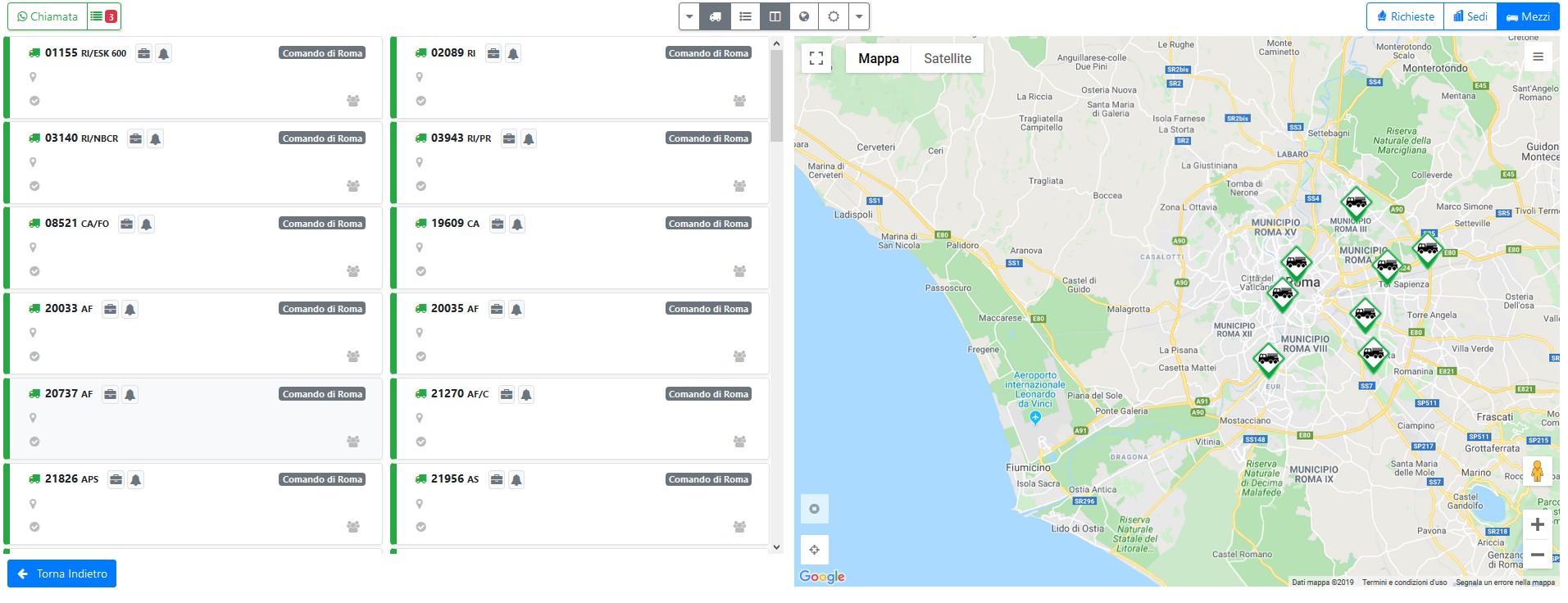Click bell icon for vehicle 20035
Screen dimensions: 1568x603
click(x=516, y=309)
